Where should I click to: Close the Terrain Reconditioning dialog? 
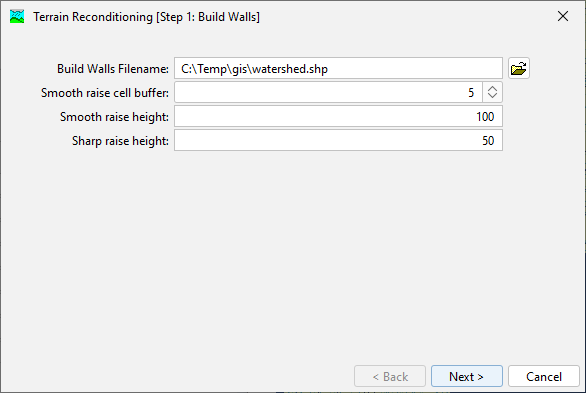pos(563,16)
